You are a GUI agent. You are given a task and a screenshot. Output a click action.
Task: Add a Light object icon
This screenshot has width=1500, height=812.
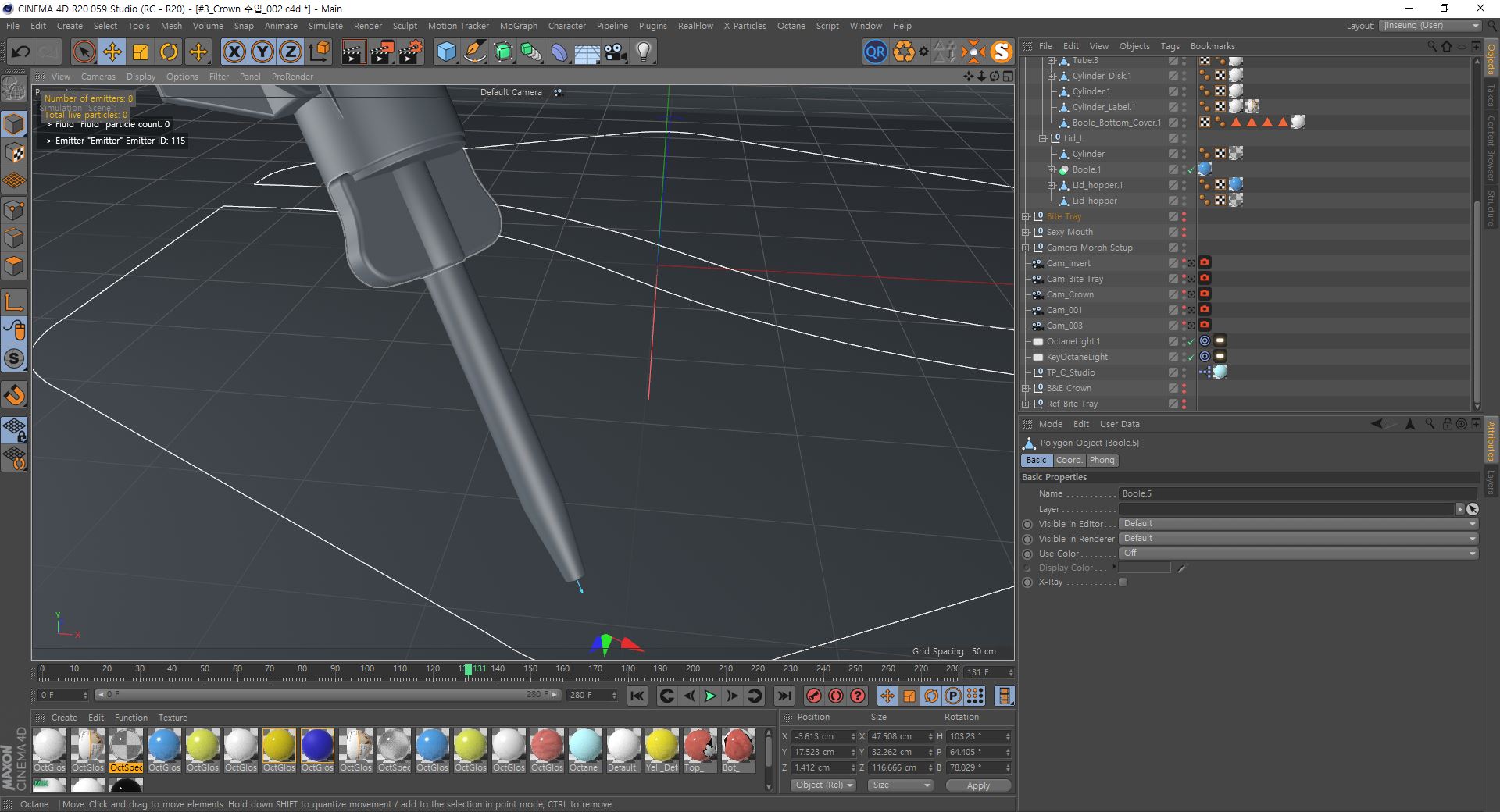(644, 52)
